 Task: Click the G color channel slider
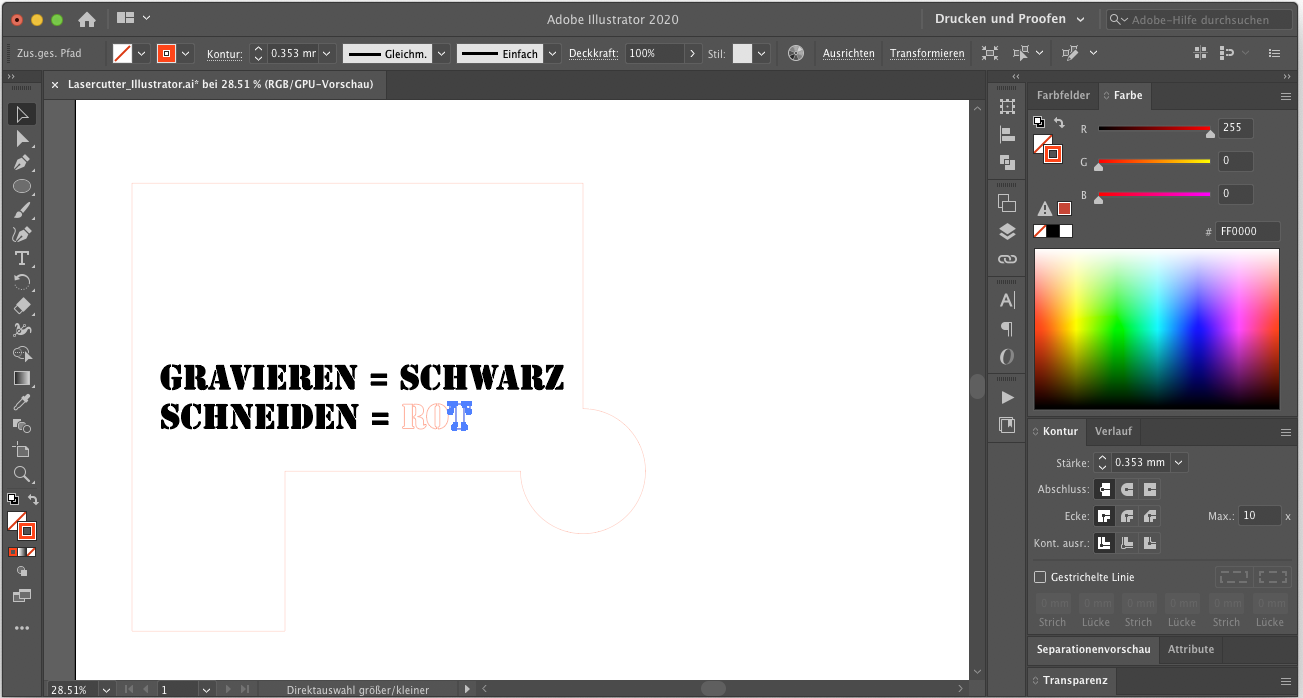1154,161
